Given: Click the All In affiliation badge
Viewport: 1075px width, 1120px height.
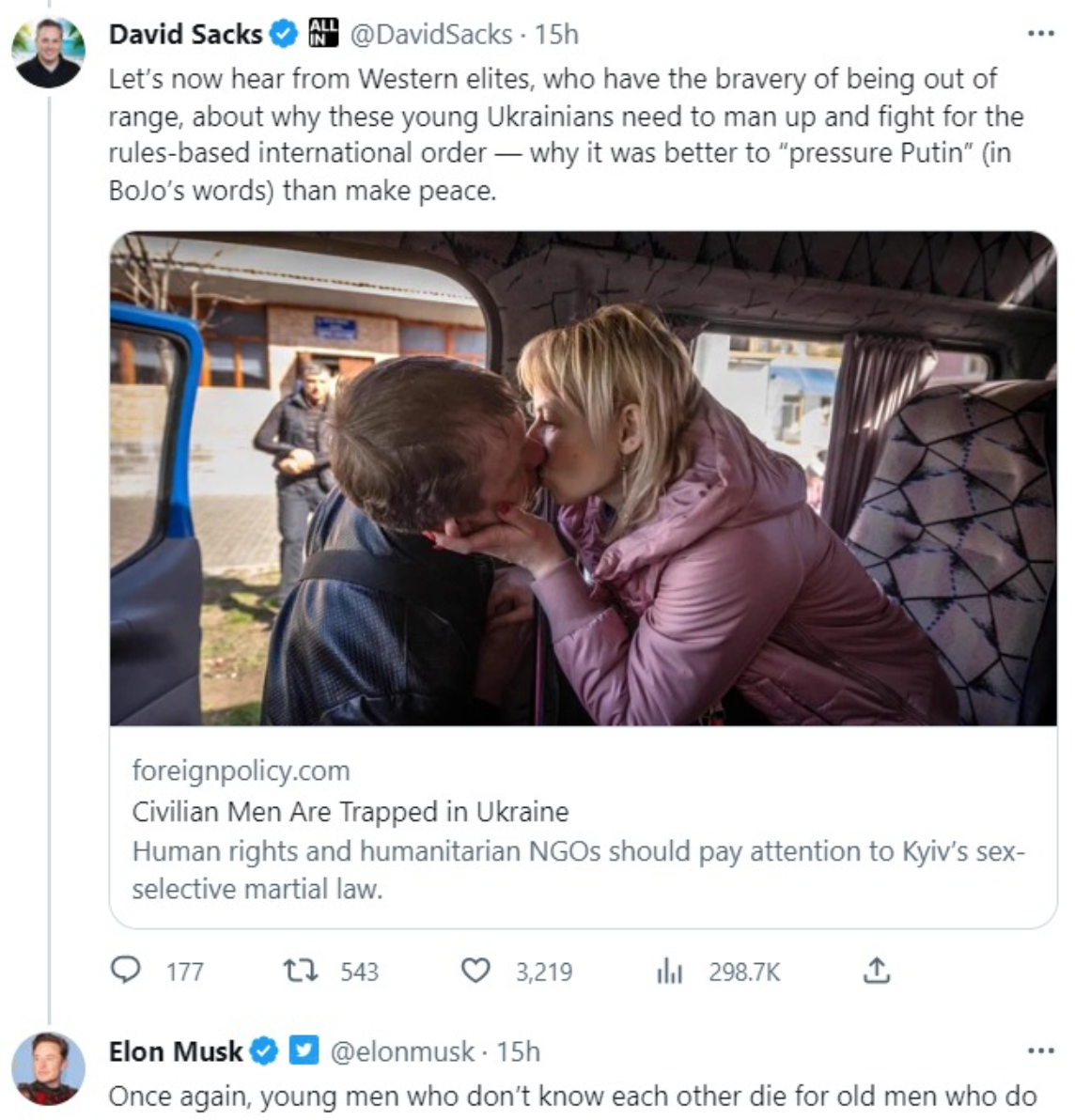Looking at the screenshot, I should 323,35.
